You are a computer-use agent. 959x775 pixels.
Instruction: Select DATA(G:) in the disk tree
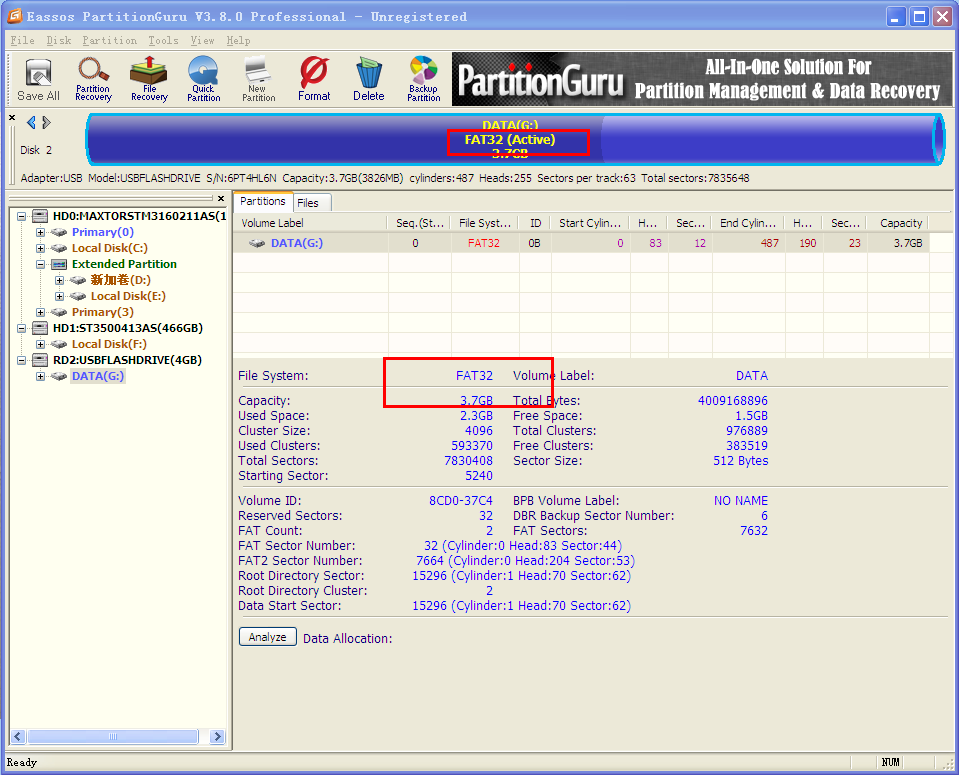point(98,376)
